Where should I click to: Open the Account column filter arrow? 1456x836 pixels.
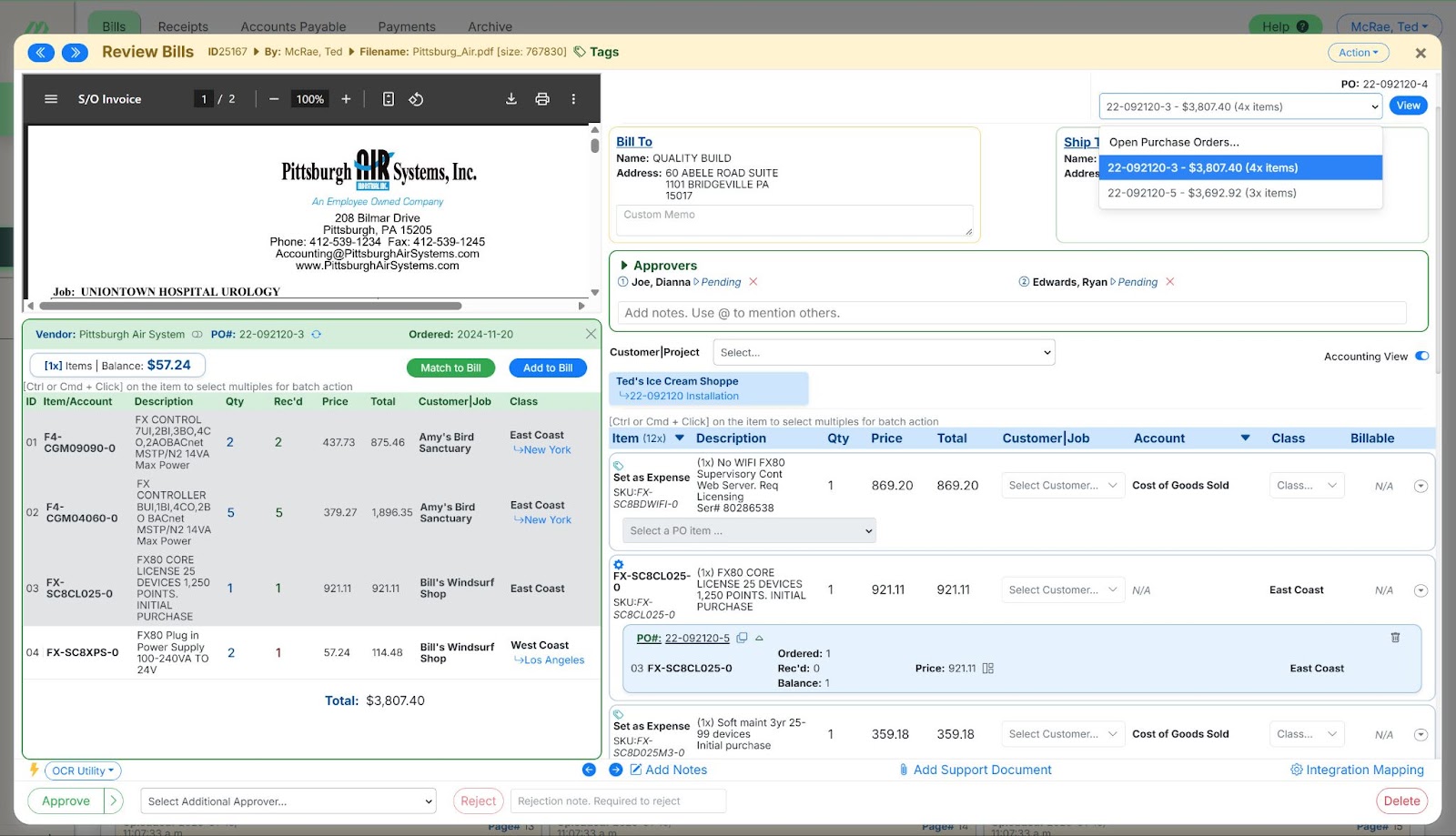coord(1245,438)
